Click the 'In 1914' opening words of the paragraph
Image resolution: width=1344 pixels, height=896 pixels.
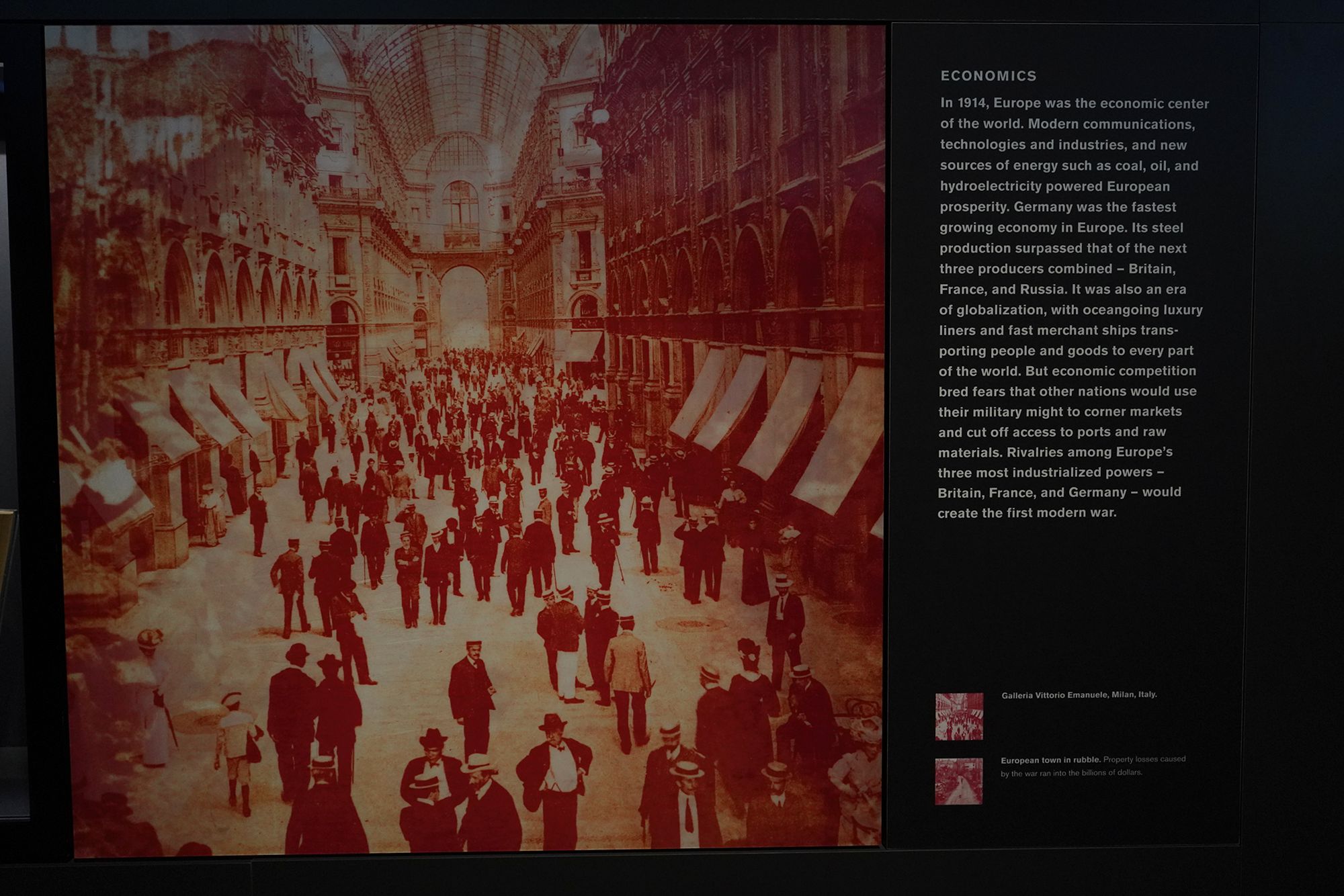(964, 103)
